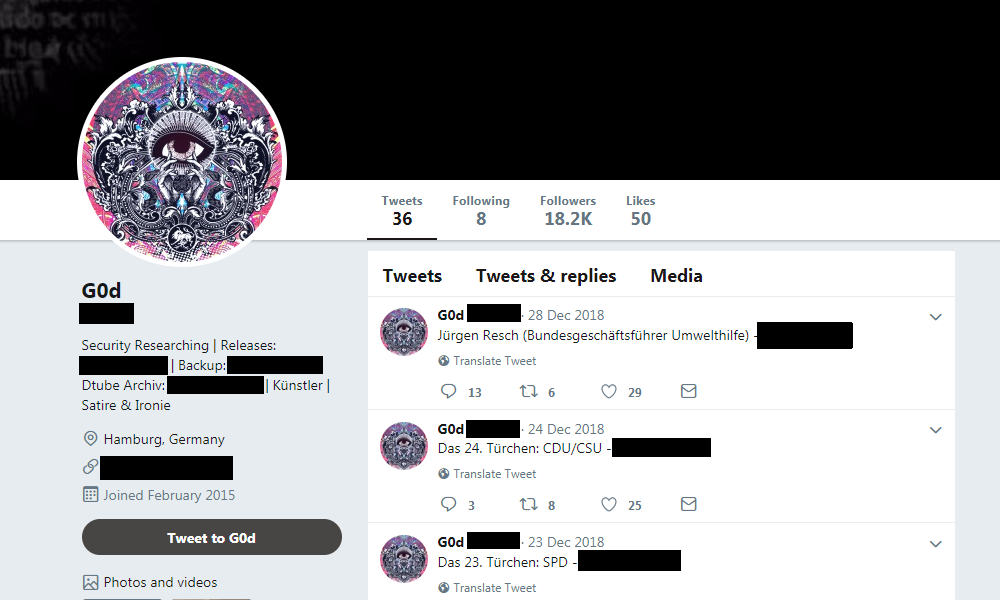Open the Media tab

coord(676,275)
